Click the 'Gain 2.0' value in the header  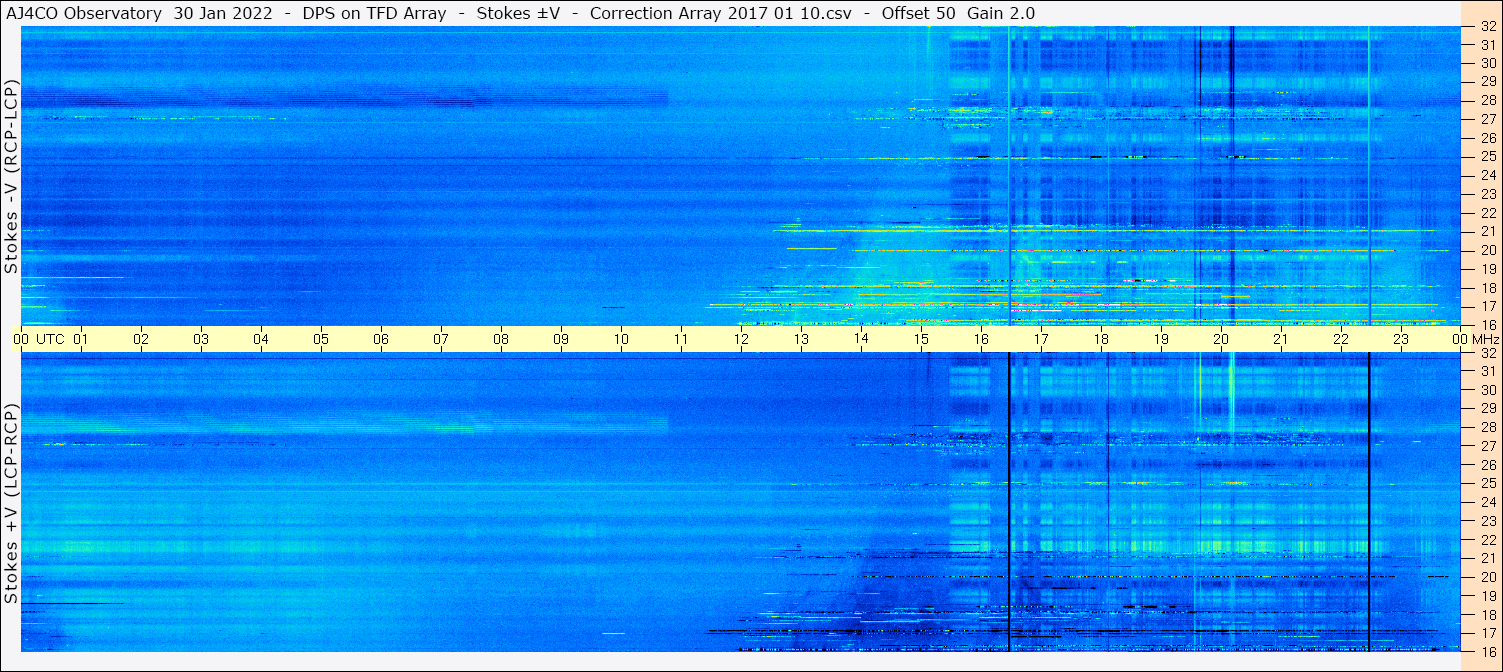tap(1001, 13)
